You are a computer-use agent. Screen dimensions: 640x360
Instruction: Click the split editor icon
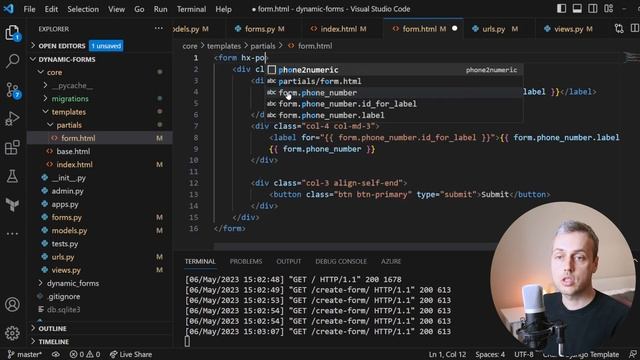pos(635,29)
